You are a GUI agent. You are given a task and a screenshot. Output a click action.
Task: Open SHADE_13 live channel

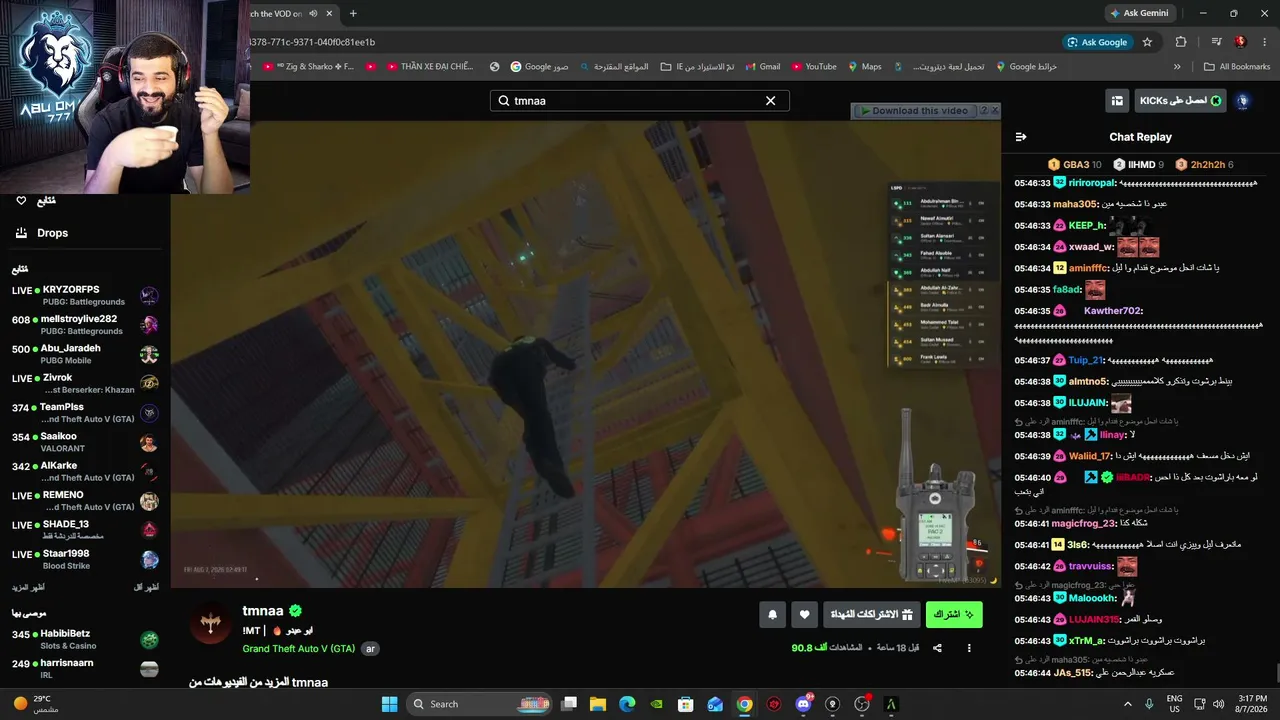click(x=85, y=530)
